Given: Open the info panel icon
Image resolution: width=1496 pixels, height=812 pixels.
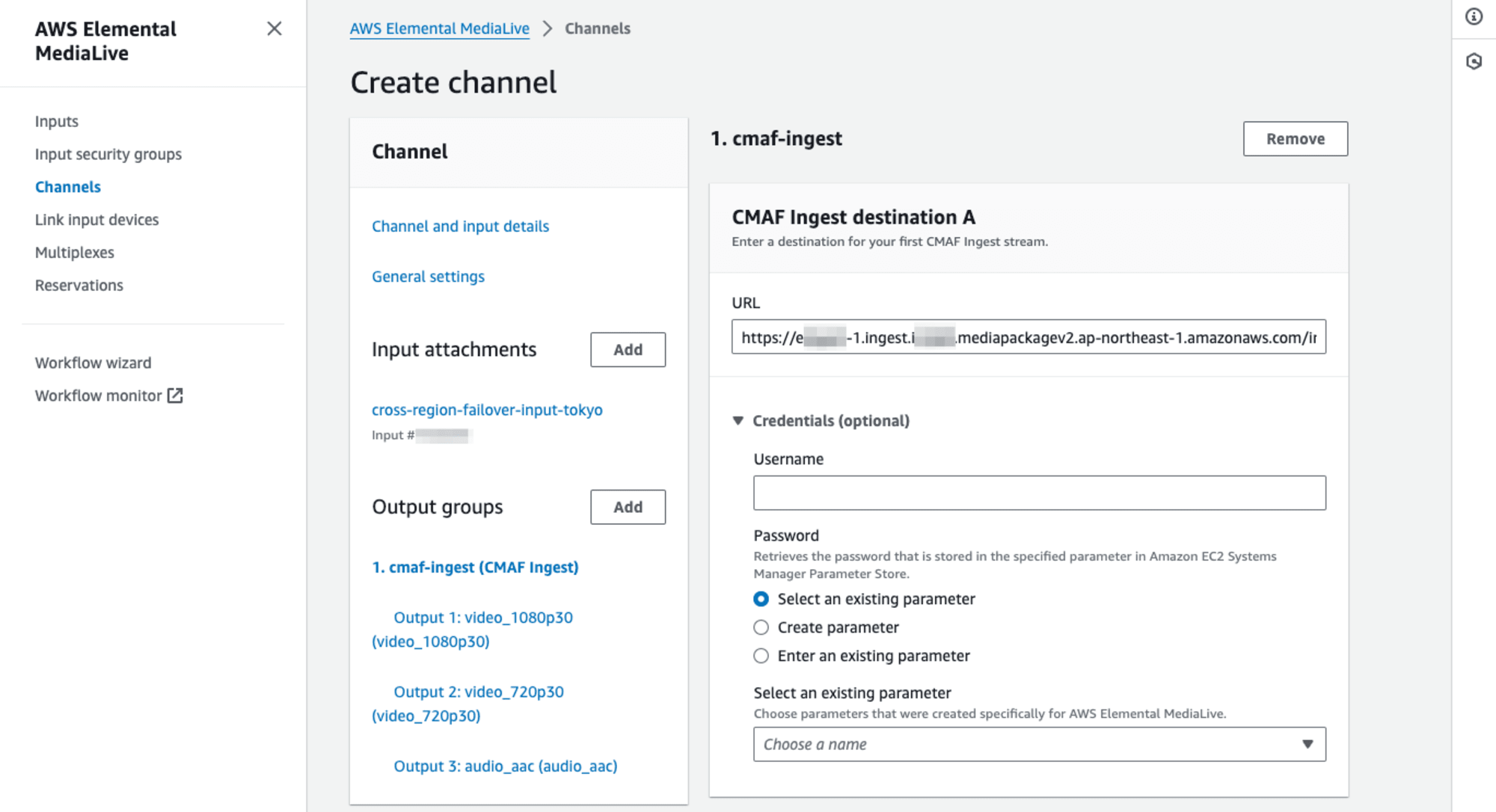Looking at the screenshot, I should (x=1474, y=16).
